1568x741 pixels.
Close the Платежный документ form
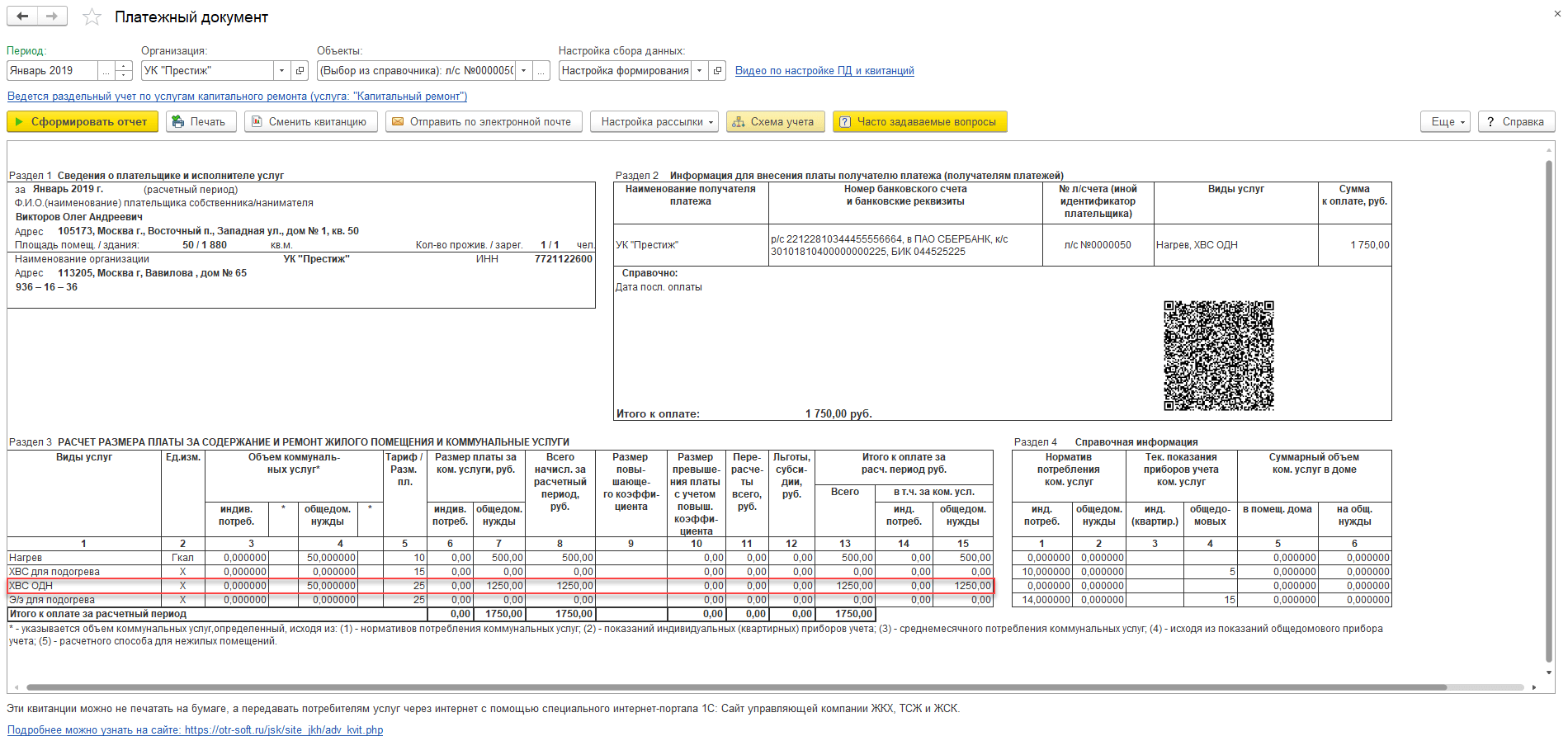point(1556,13)
